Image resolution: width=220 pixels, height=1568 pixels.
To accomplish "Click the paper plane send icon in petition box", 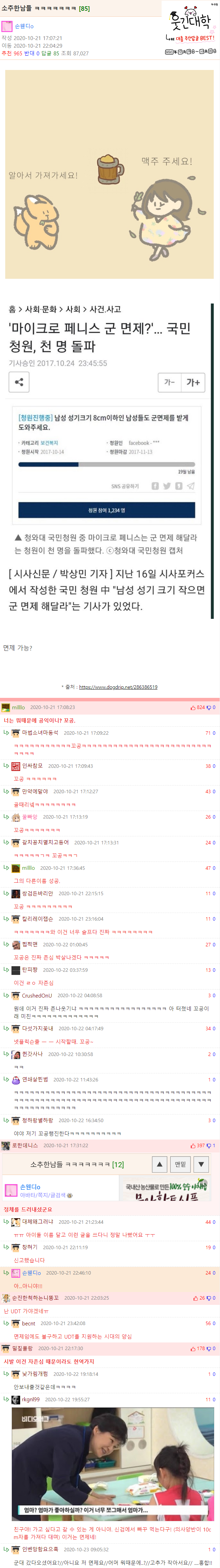I will pos(191,486).
